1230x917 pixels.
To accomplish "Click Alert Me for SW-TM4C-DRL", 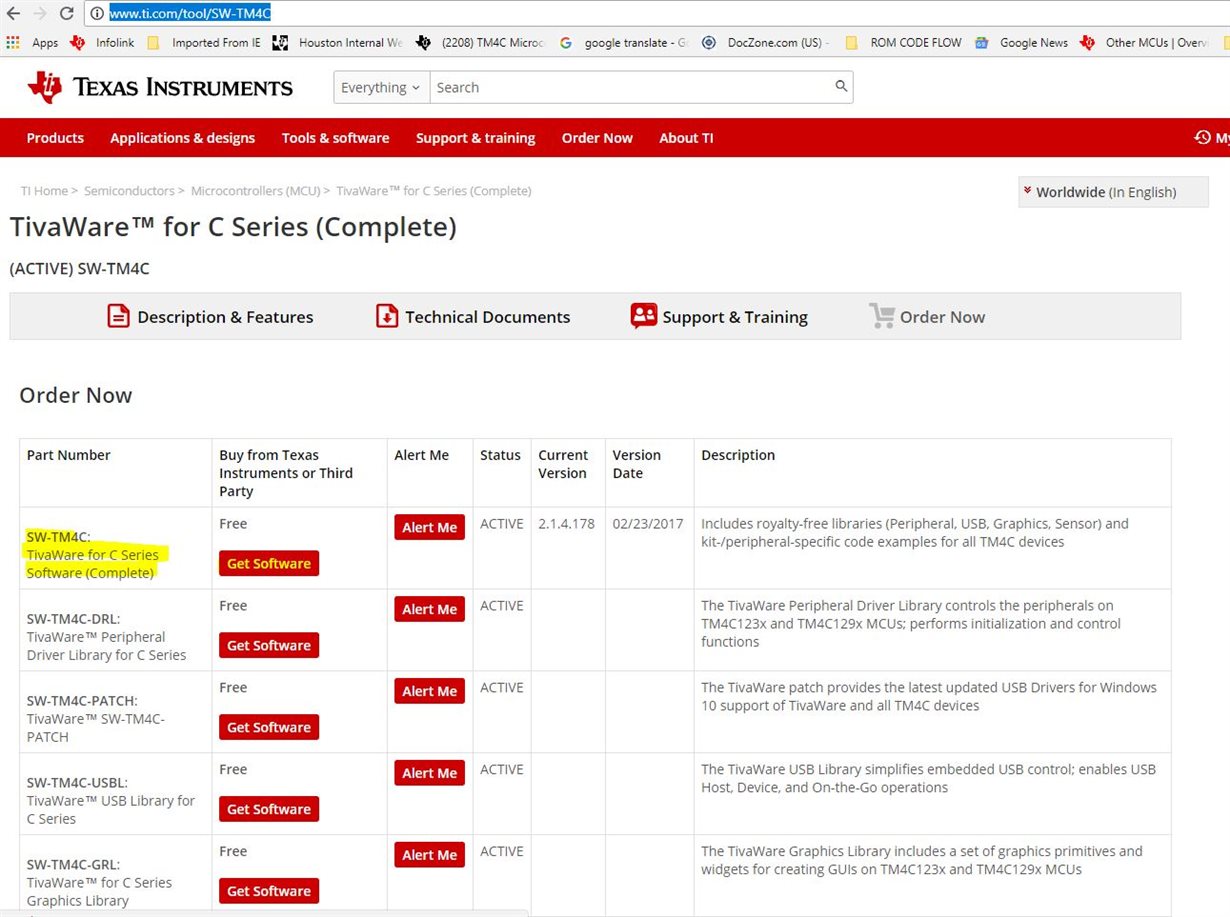I will coord(430,610).
